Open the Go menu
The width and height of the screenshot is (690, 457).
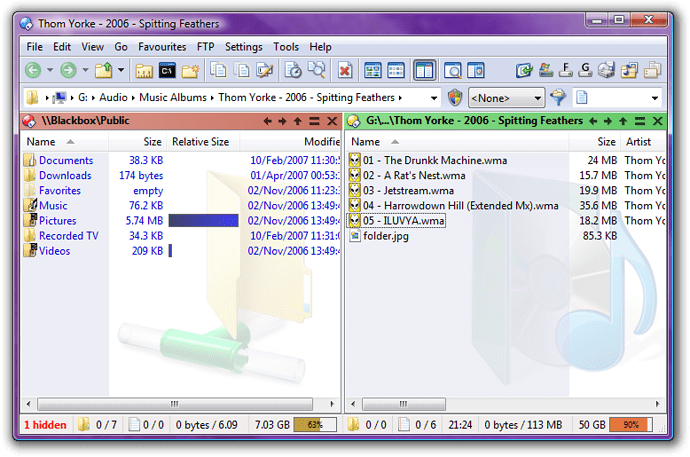click(121, 47)
